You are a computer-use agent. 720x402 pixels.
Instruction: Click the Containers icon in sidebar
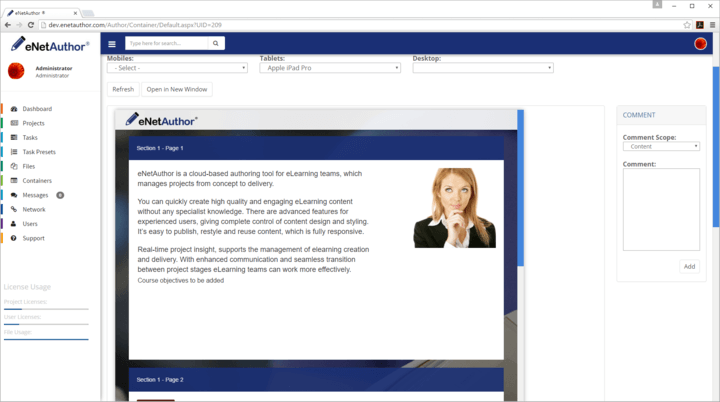(14, 181)
